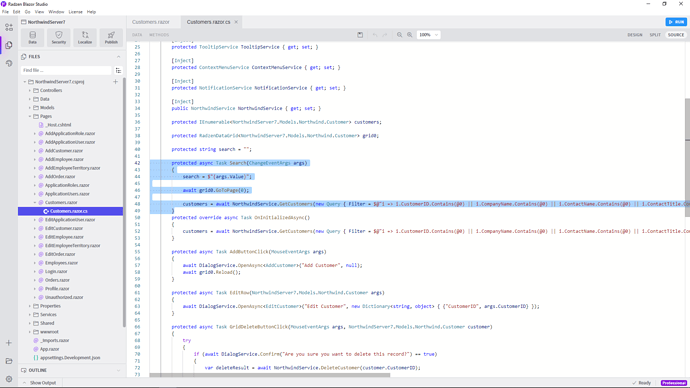Open the 100% zoom dropdown
Viewport: 690px width, 388px height.
click(429, 35)
